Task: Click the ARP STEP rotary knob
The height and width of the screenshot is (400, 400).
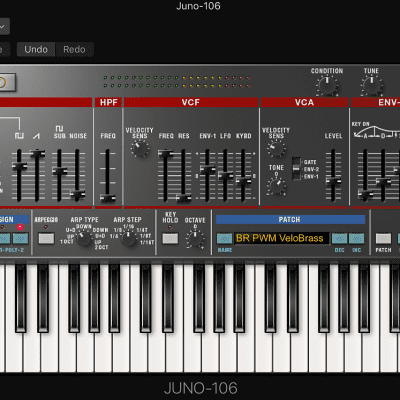Action: click(x=128, y=239)
